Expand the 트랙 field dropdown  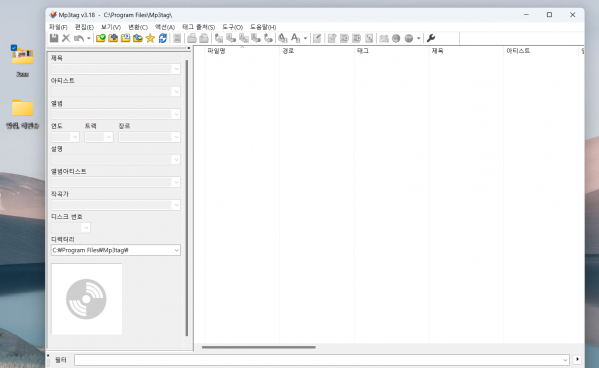(109, 137)
